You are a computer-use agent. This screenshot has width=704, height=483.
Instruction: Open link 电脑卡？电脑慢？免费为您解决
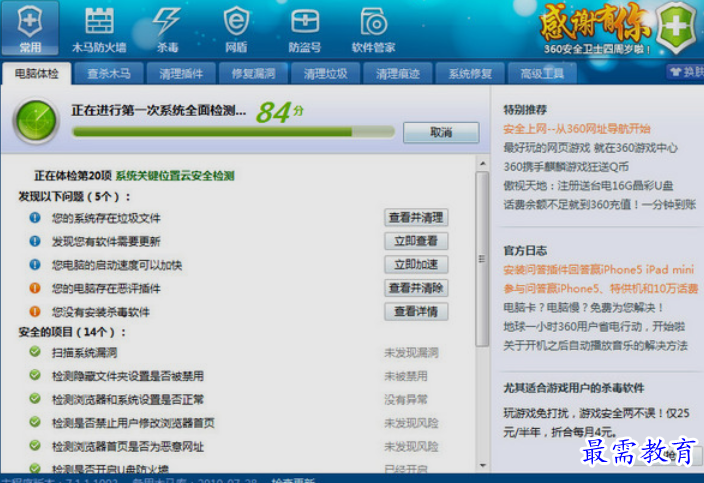point(583,307)
